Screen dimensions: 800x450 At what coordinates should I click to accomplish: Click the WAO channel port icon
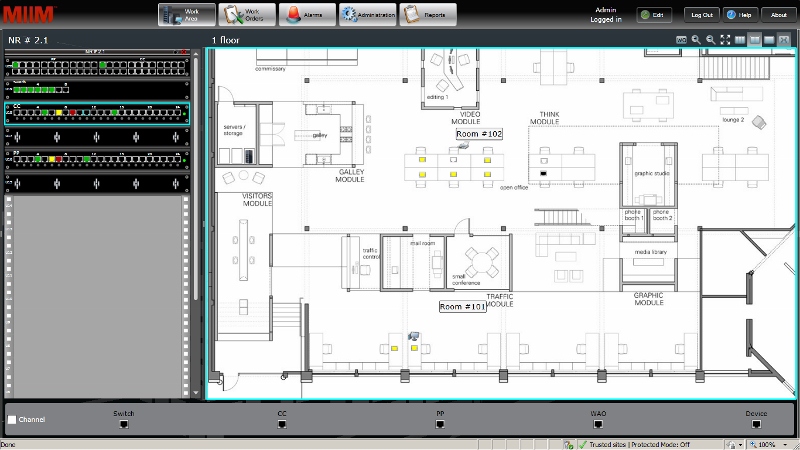pyautogui.click(x=598, y=424)
